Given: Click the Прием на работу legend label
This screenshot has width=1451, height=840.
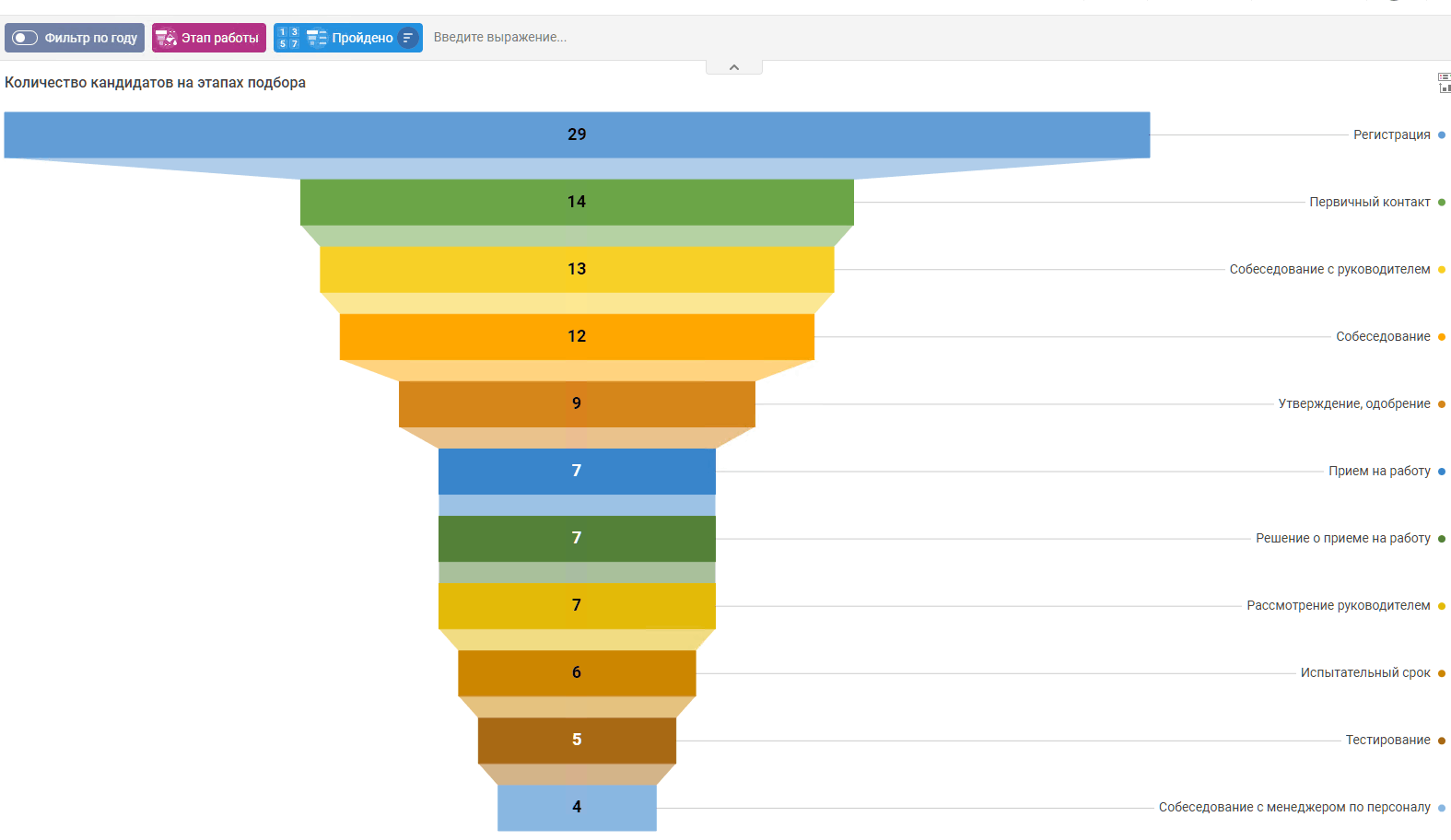Looking at the screenshot, I should coord(1379,471).
